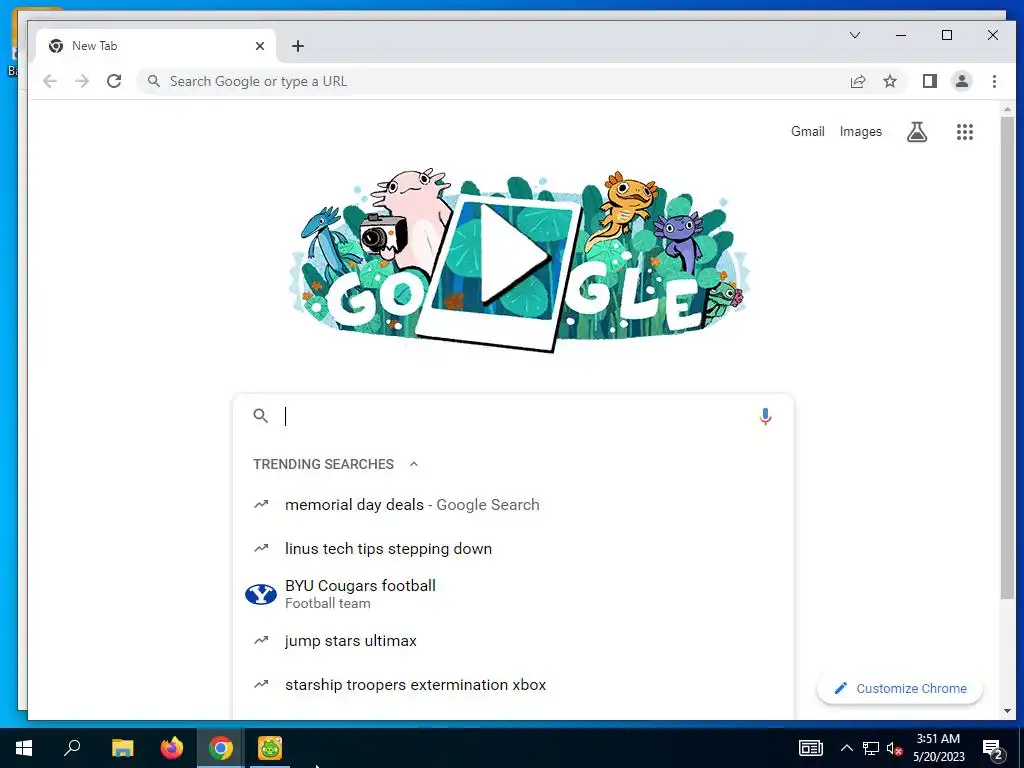This screenshot has height=768, width=1024.
Task: Open the Search Labs flask icon
Action: (917, 132)
